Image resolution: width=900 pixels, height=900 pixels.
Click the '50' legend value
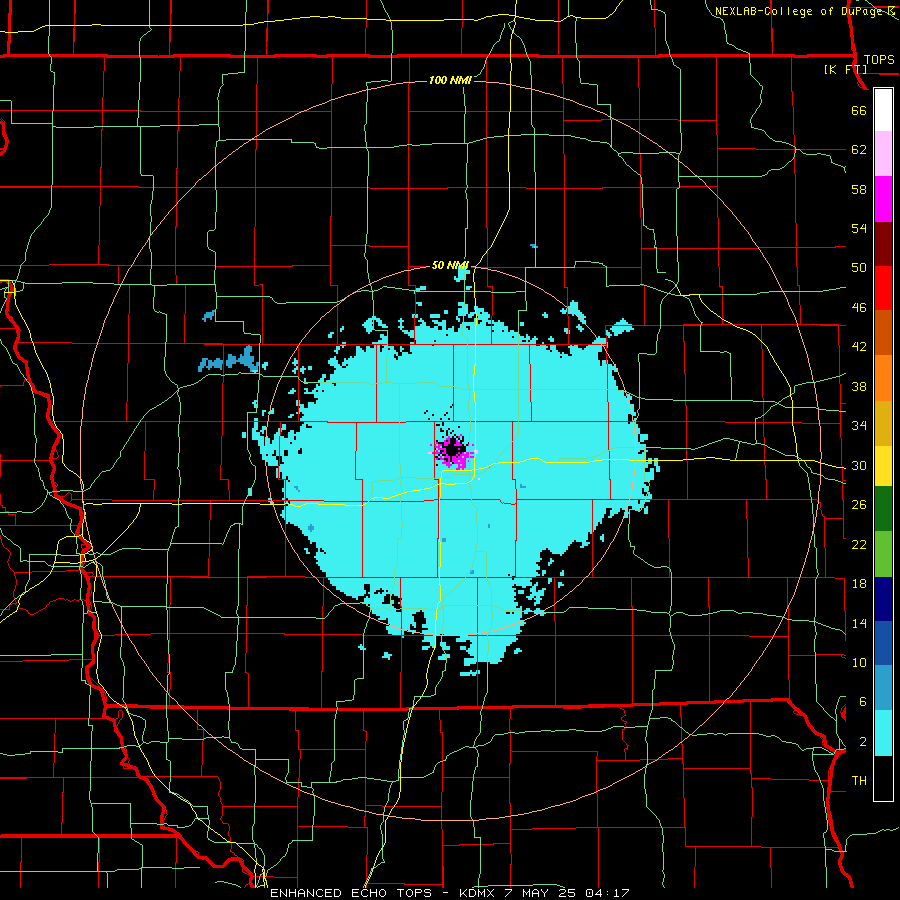[859, 267]
